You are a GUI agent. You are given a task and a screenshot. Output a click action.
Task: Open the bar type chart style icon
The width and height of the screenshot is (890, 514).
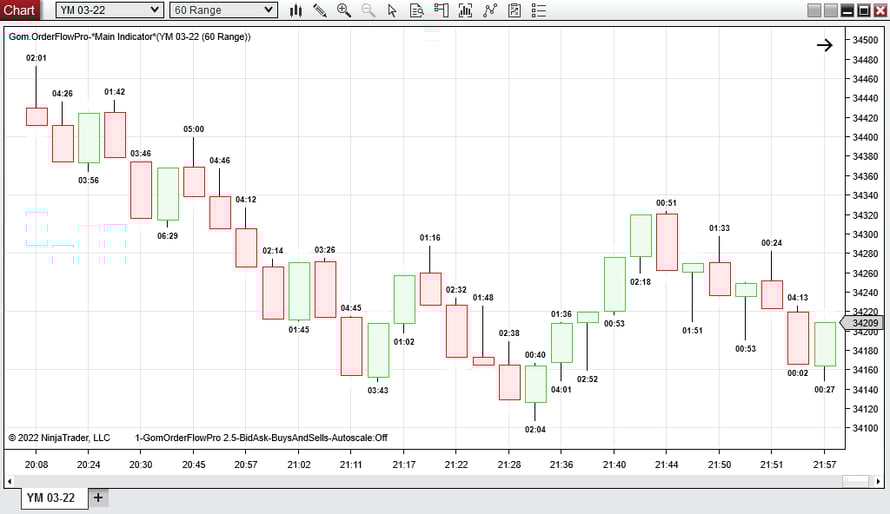coord(296,10)
